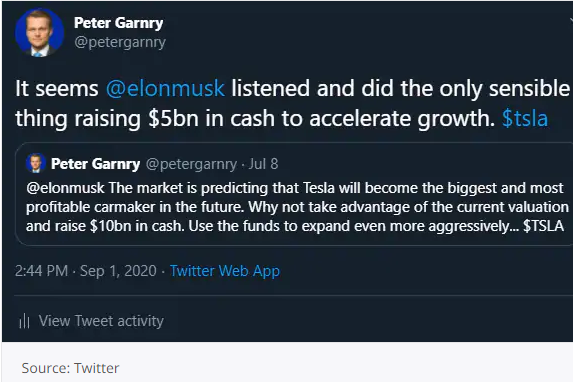Click the Source: Twitter caption
Viewport: 573px width, 382px height.
[x=70, y=368]
